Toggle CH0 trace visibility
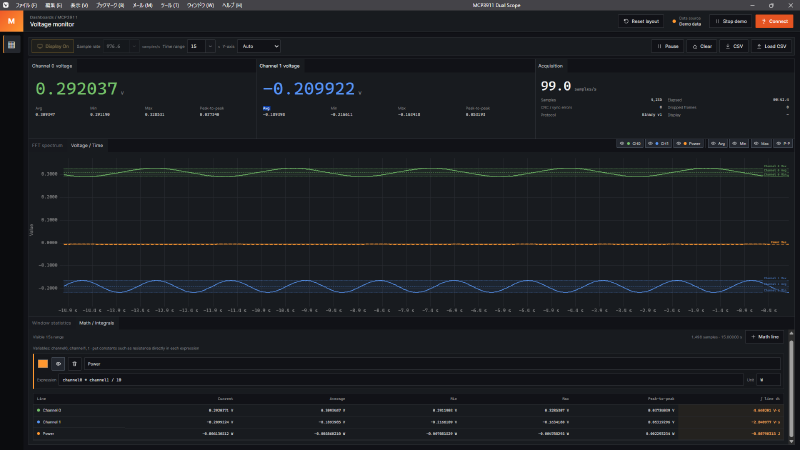Image resolution: width=800 pixels, height=450 pixels. 630,144
